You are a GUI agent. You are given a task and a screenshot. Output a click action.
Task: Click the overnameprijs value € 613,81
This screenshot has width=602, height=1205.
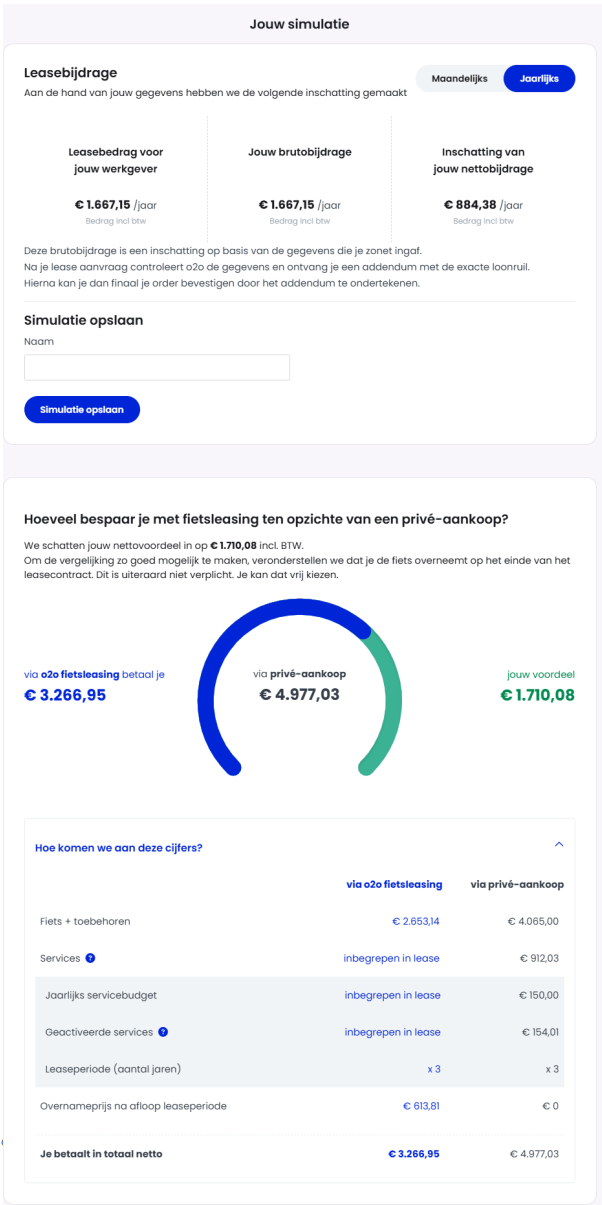(420, 1106)
